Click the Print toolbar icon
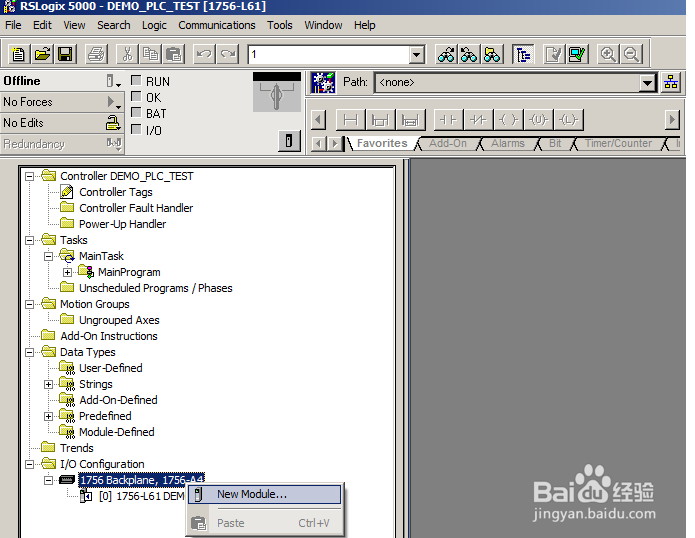The image size is (695, 538). [96, 55]
